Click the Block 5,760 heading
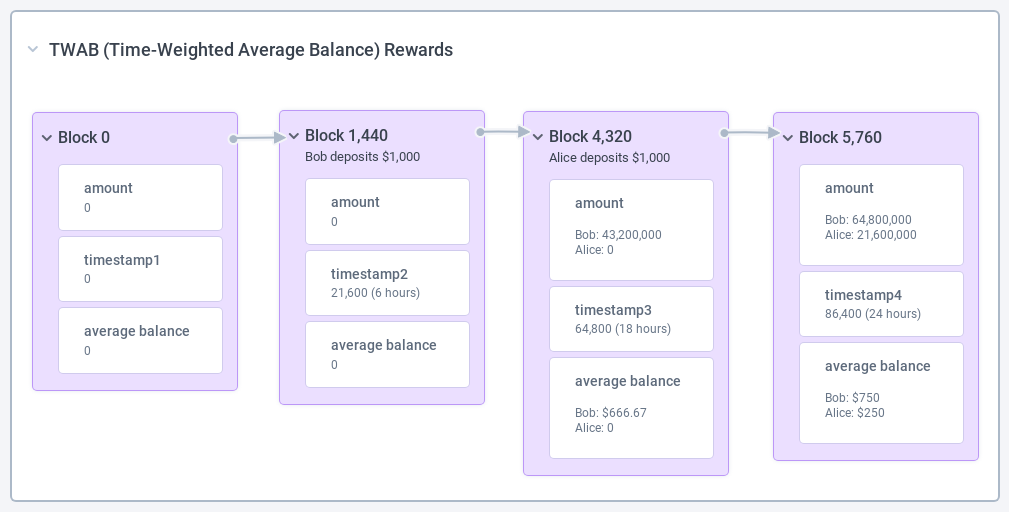The width and height of the screenshot is (1009, 512). [840, 137]
